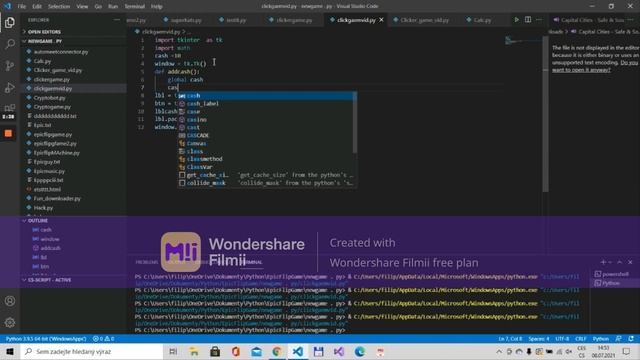
Task: Open the Manage gear icon
Action: pos(10,322)
